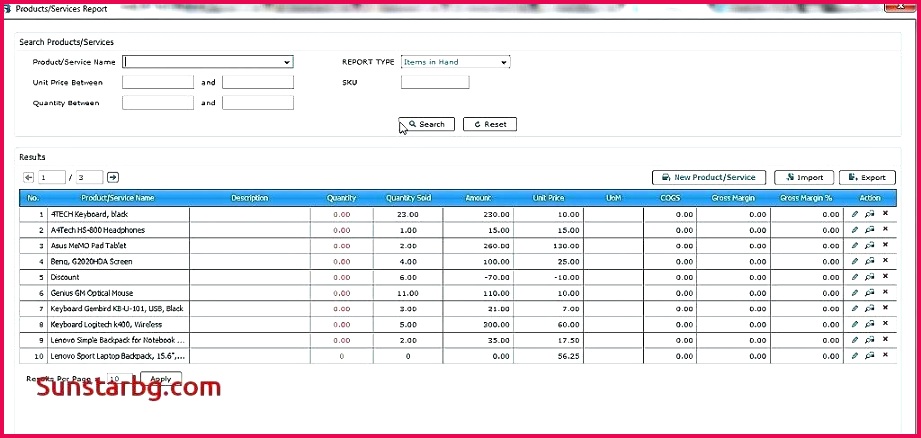This screenshot has width=921, height=438.
Task: Select cell 'Asus MeMO Pad Tablet'
Action: point(119,245)
